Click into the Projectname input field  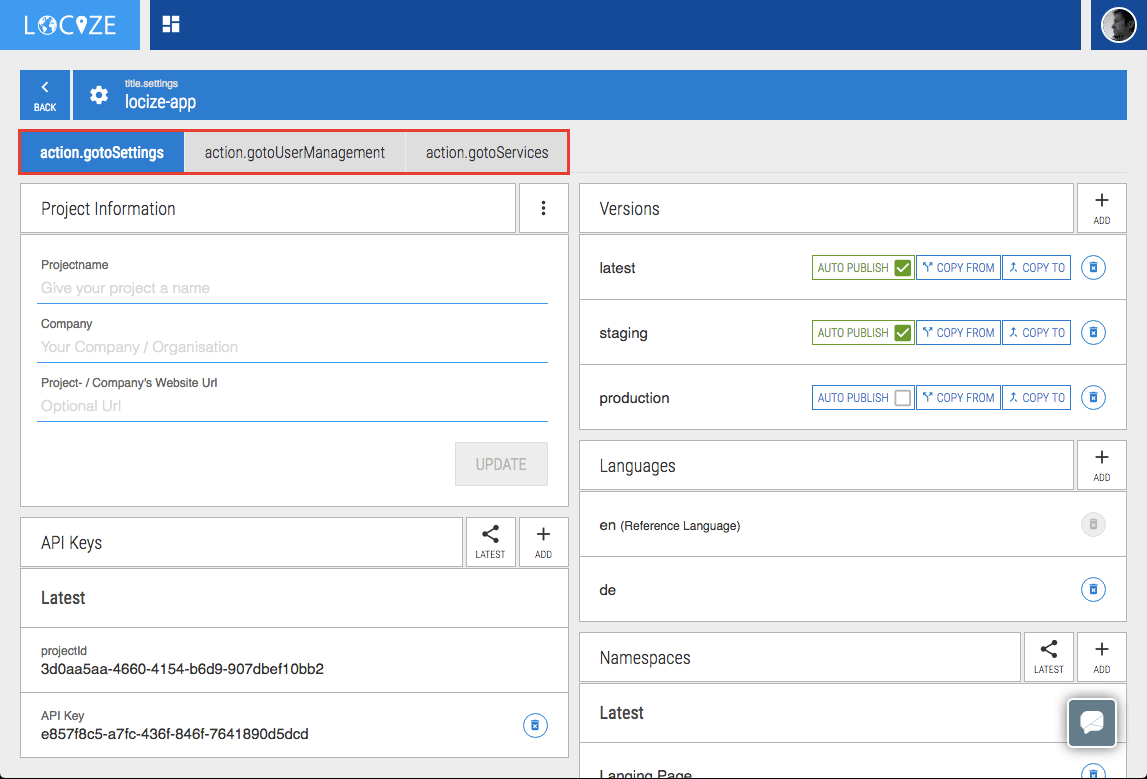click(292, 288)
